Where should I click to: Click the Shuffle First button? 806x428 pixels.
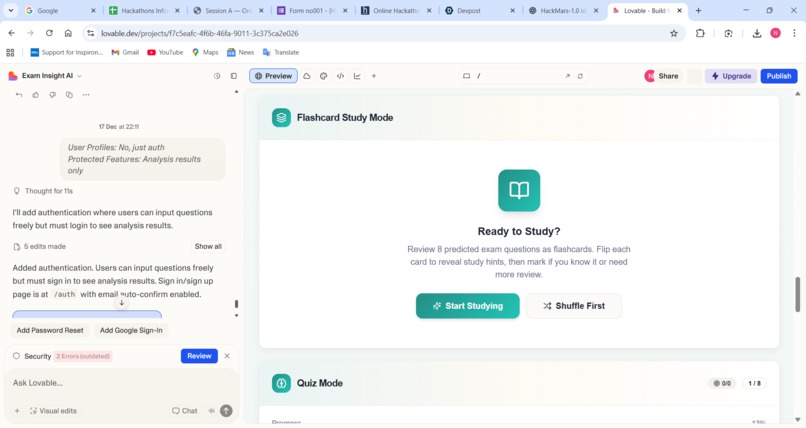coord(574,306)
